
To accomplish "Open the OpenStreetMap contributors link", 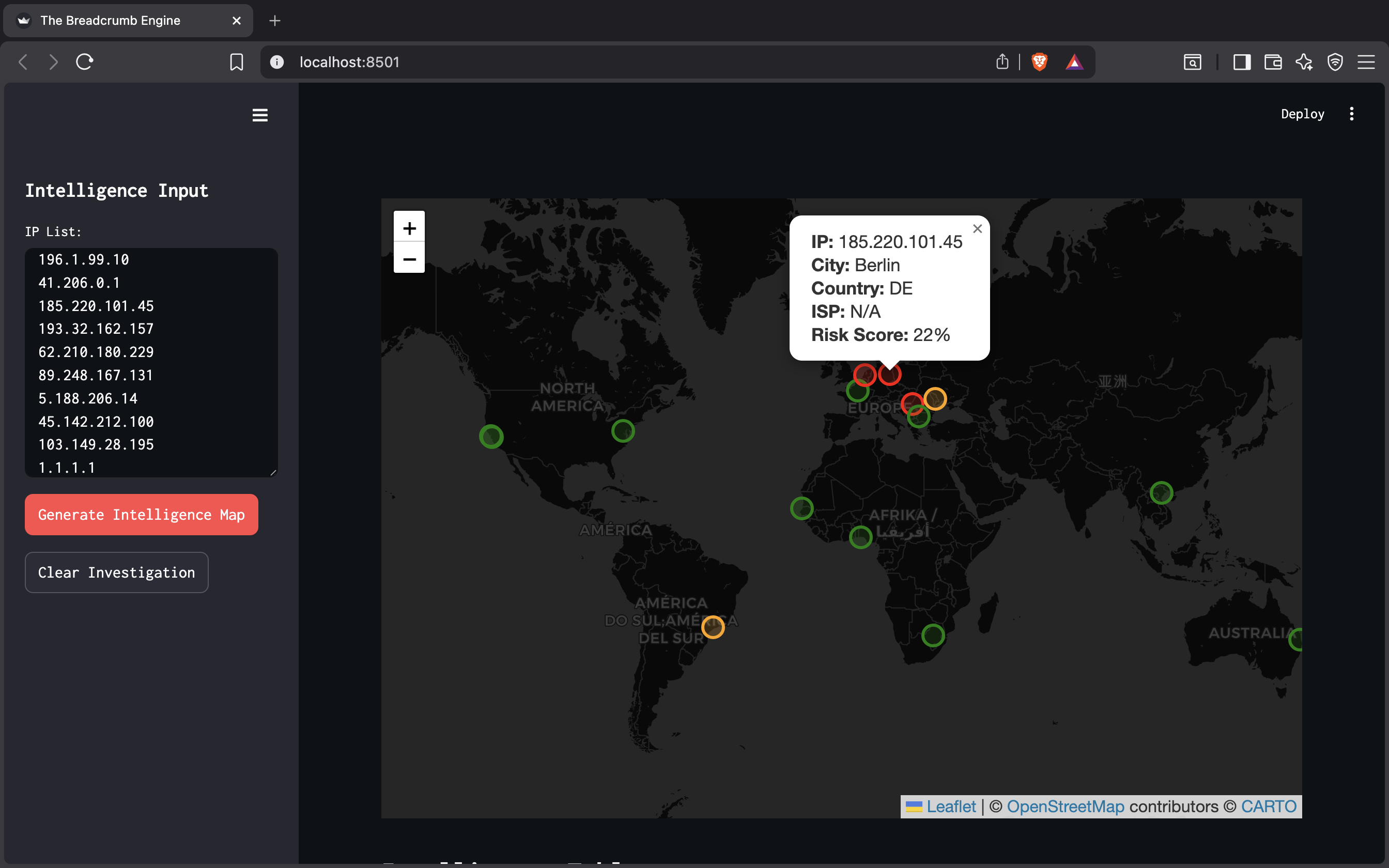I will 1064,806.
